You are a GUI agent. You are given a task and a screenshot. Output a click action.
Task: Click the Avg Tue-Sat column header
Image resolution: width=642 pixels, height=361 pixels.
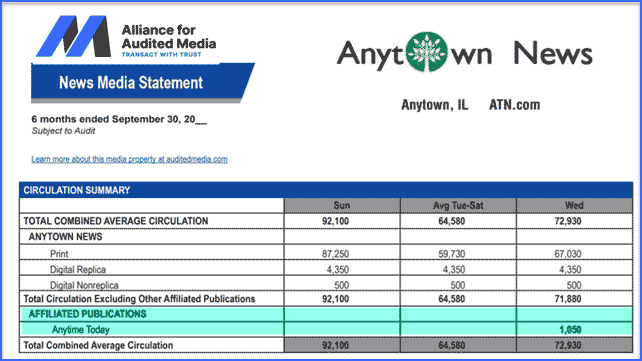tap(458, 205)
